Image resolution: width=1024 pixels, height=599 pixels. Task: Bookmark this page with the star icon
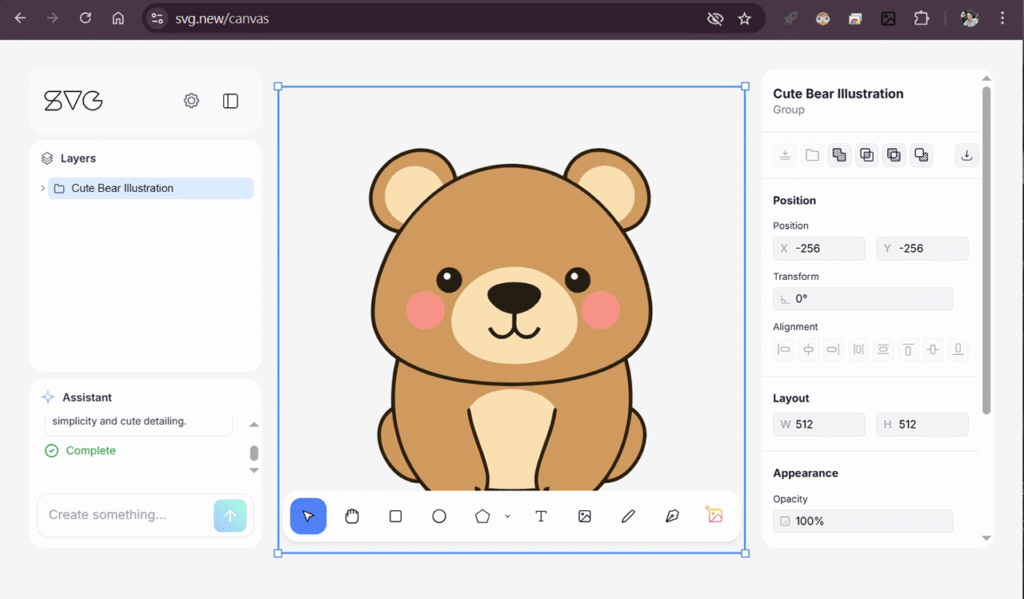744,18
